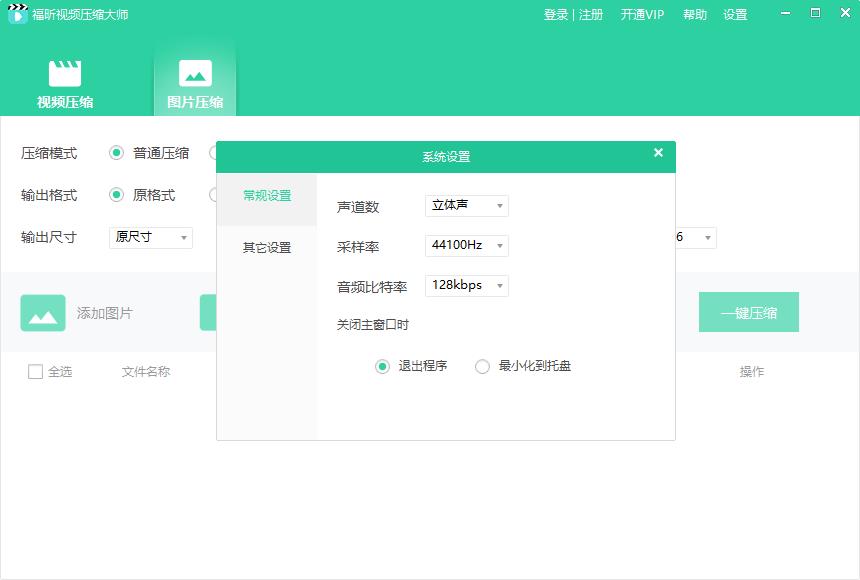Select the 视频压缩 film icon tab
The width and height of the screenshot is (860, 580).
coord(66,80)
